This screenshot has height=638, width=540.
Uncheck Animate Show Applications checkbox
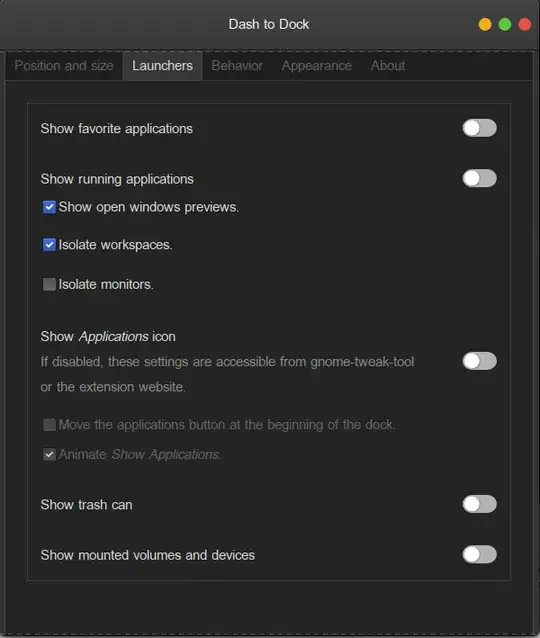tap(49, 454)
